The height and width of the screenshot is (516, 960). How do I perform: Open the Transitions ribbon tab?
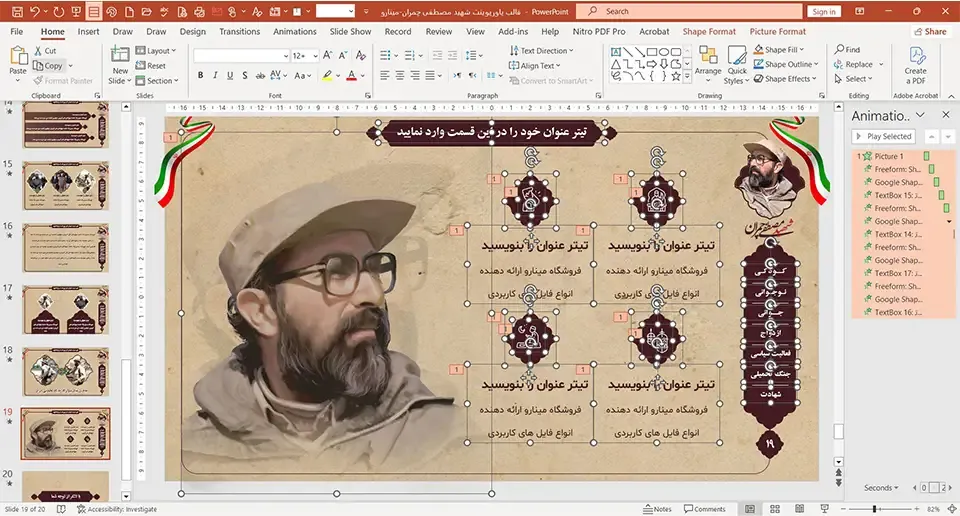click(x=239, y=32)
